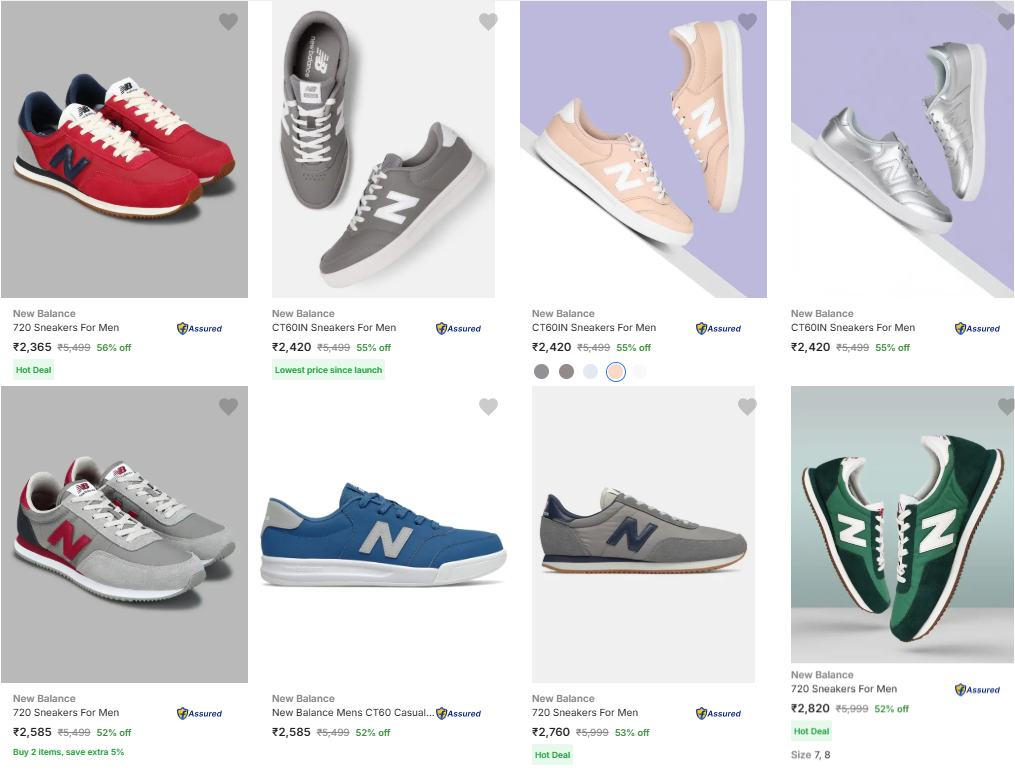
Task: Save silver CT60IN sneakers with heart icon
Action: [1006, 22]
